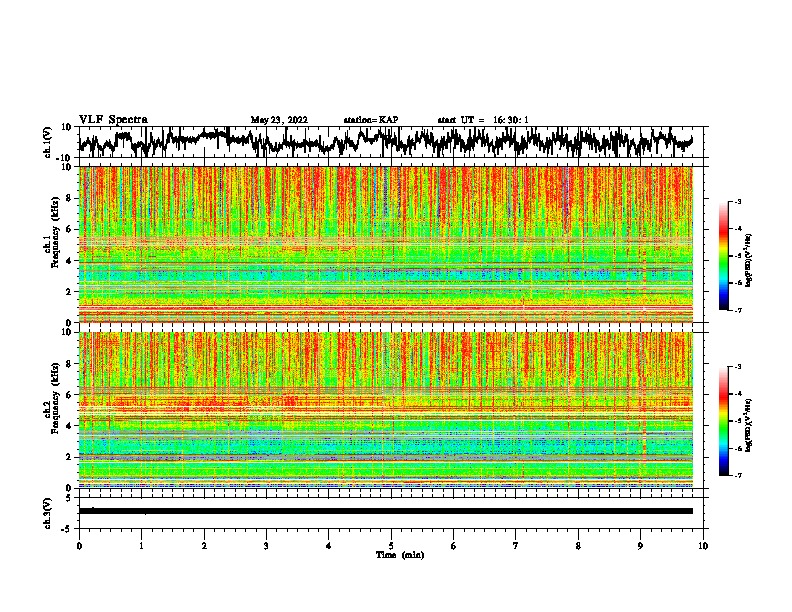792x612 pixels.
Task: Click the ch.1 spectrogram panel
Action: point(386,244)
